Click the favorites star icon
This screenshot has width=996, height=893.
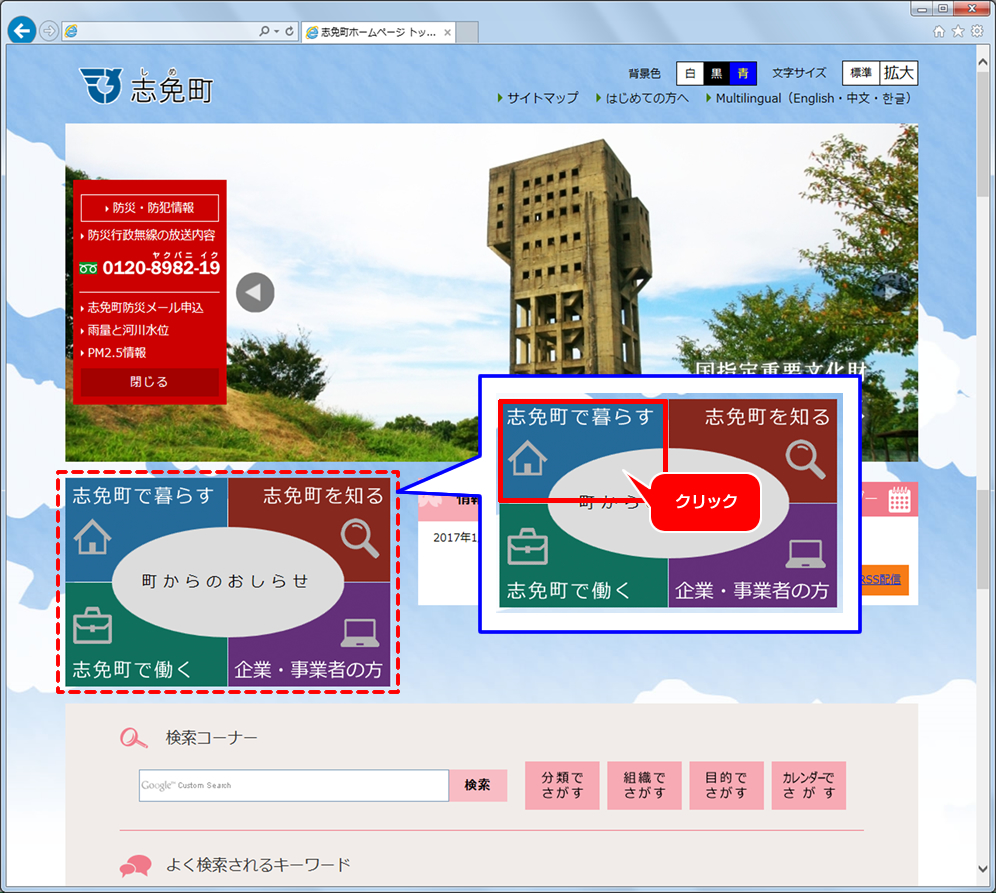point(958,31)
